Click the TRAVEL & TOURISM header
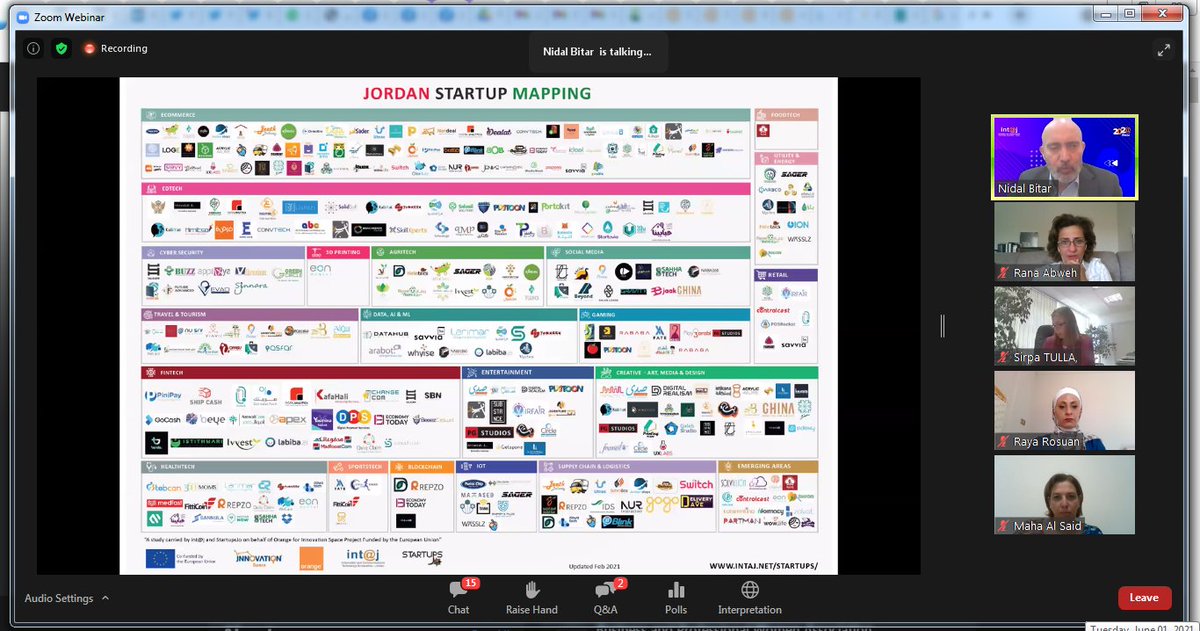This screenshot has width=1200, height=631. click(248, 313)
